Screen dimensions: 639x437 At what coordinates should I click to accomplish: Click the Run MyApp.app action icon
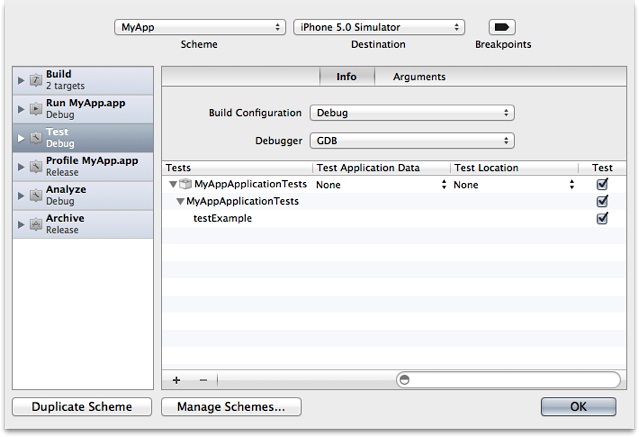(36, 109)
